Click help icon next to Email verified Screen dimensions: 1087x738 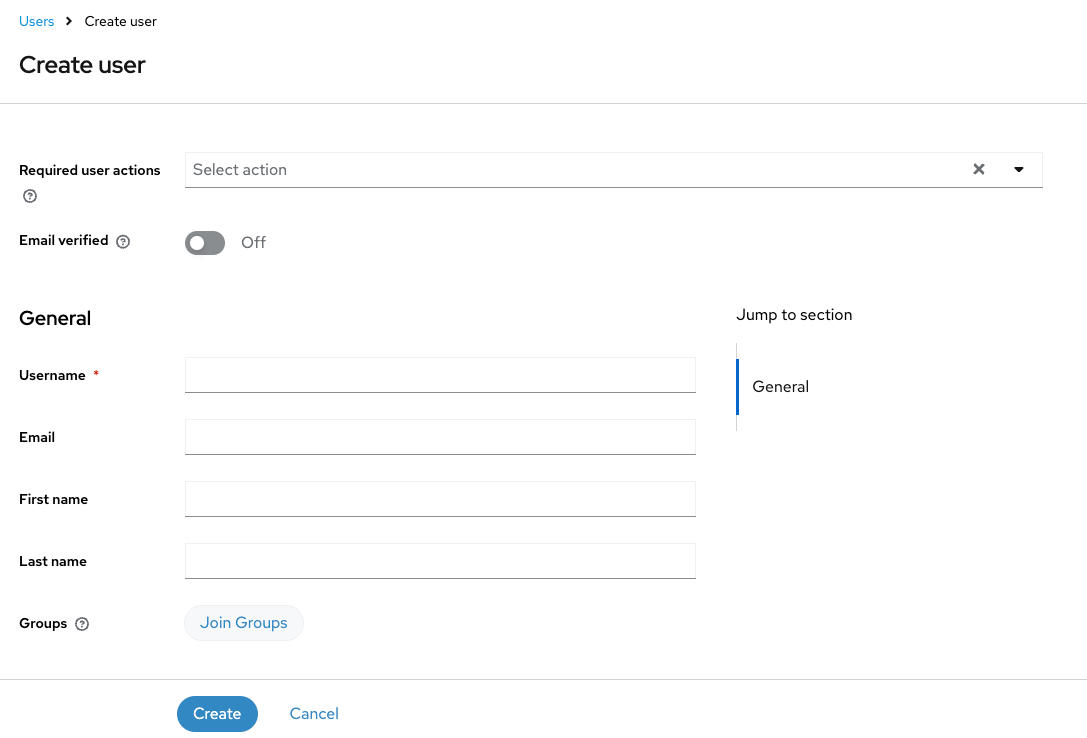[123, 241]
